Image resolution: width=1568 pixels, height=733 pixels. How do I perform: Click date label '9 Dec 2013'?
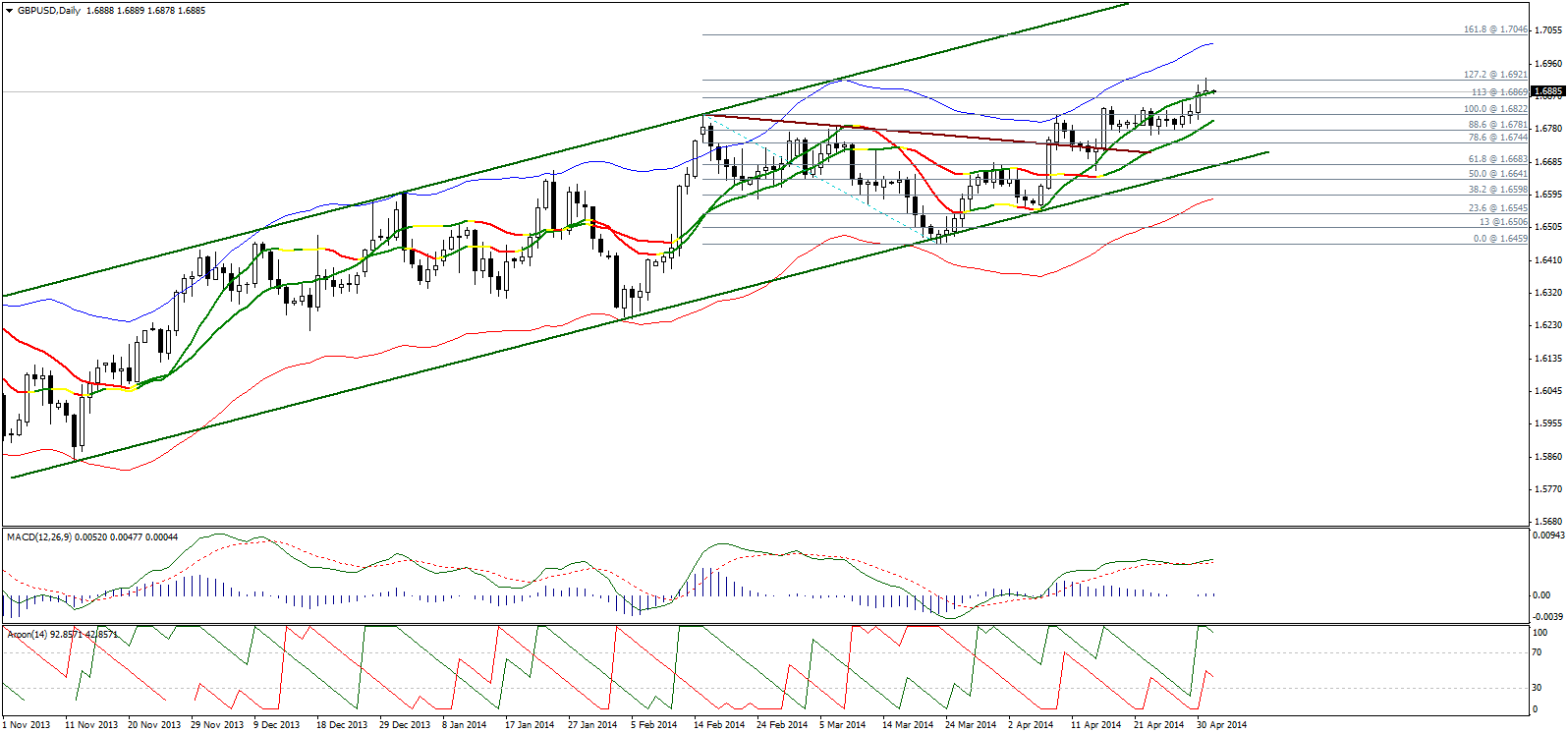pos(277,725)
